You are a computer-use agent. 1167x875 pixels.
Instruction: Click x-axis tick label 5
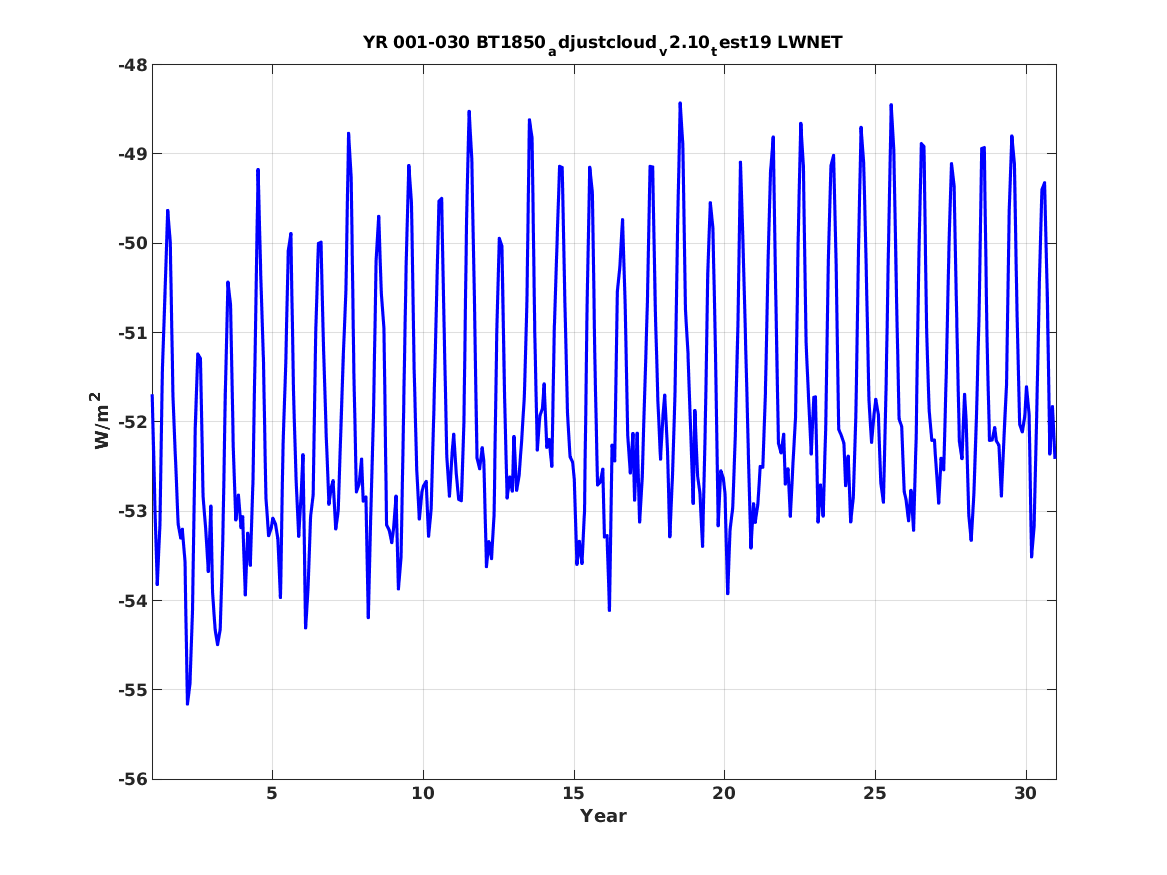[272, 794]
